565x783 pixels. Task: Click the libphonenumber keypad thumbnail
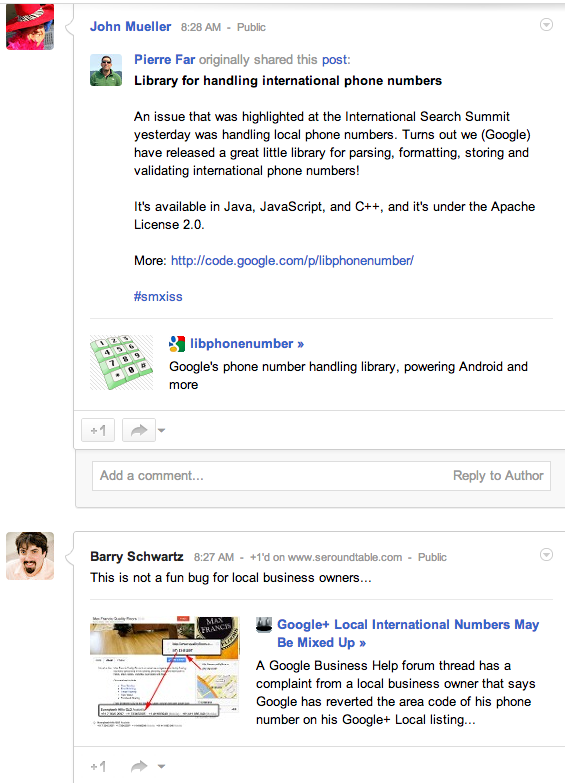pos(121,362)
